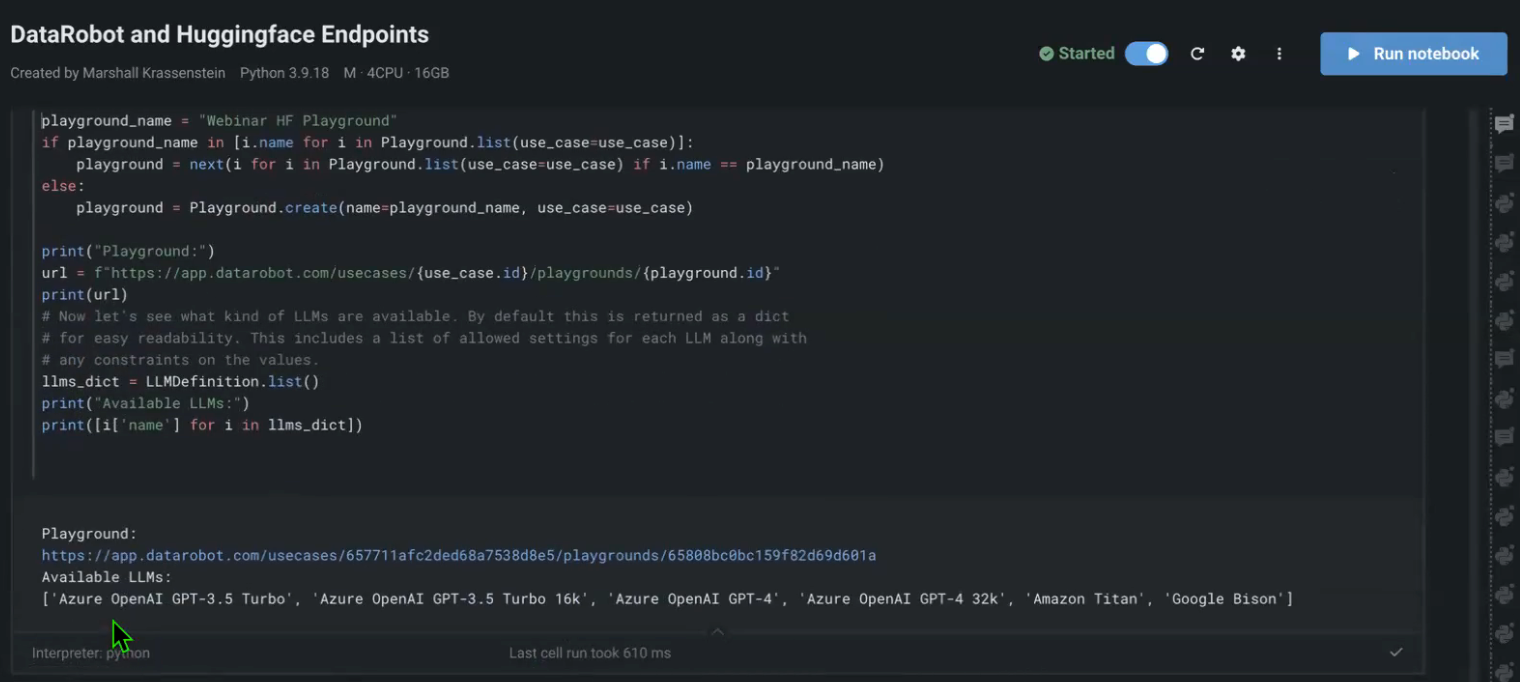The width and height of the screenshot is (1520, 682).
Task: Select the second comment icon from top in gutter
Action: coord(1504,163)
